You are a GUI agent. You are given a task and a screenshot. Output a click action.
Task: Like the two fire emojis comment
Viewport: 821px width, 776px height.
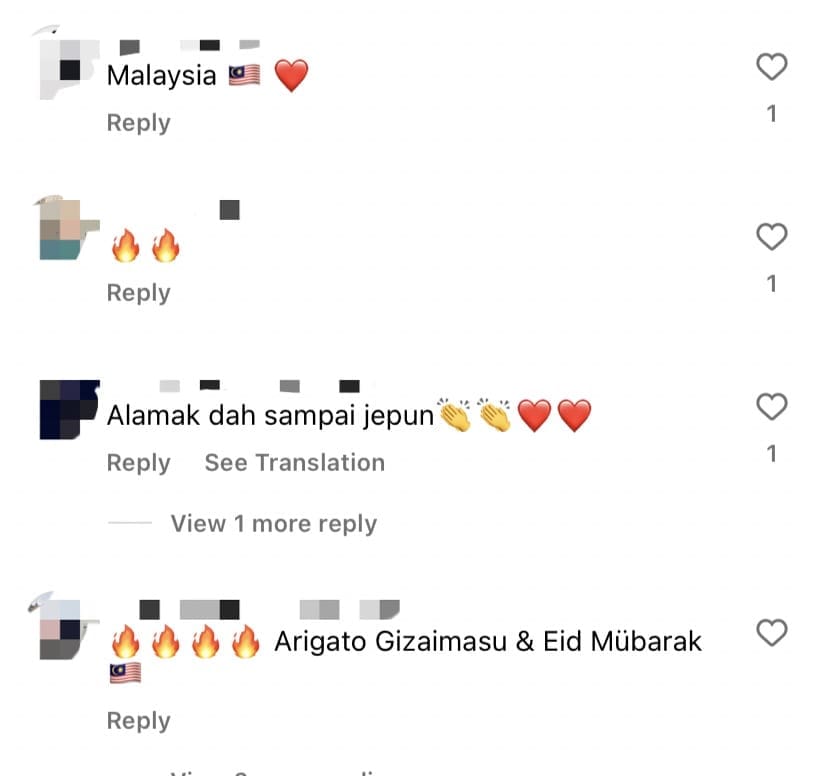pos(771,237)
